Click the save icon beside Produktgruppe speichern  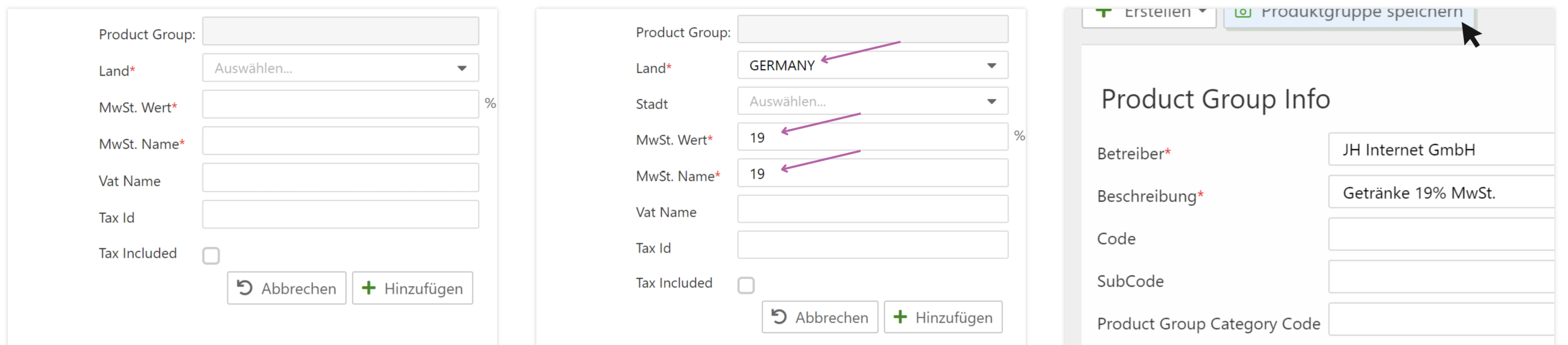[1243, 12]
